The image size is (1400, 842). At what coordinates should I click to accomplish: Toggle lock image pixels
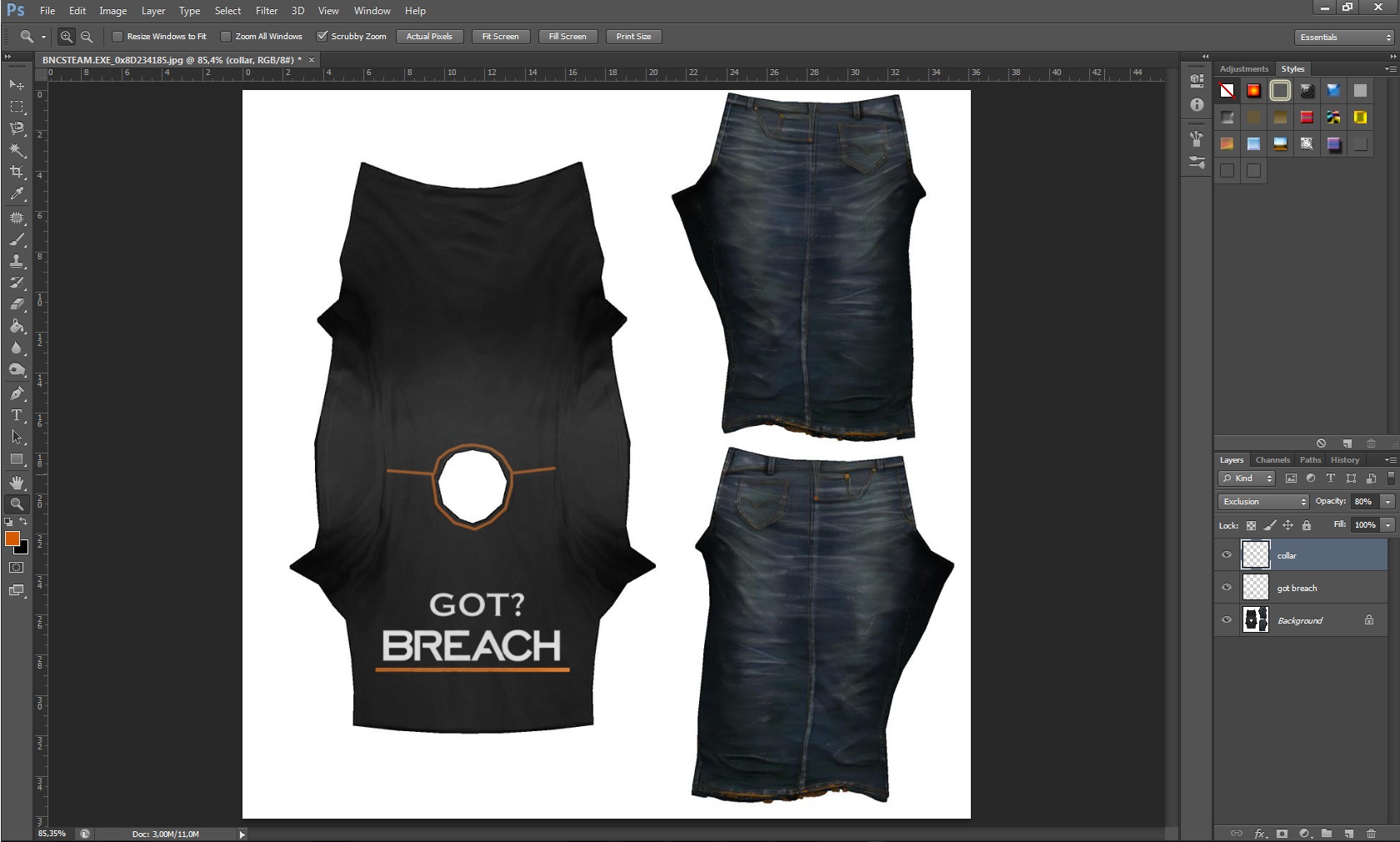1269,525
